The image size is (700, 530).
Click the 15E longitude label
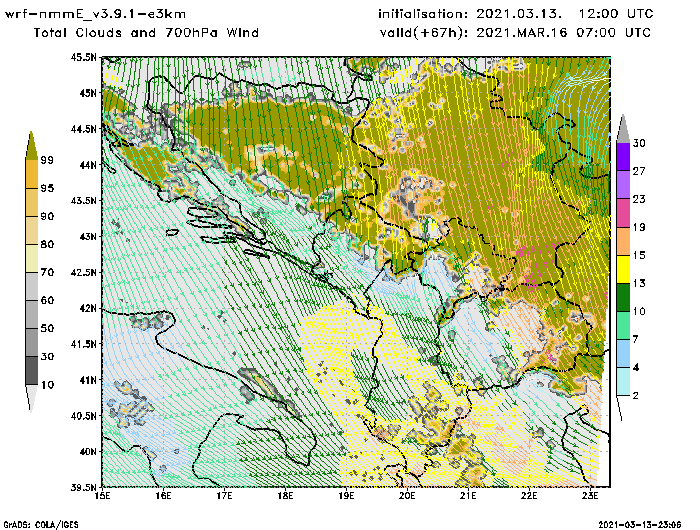(x=103, y=496)
